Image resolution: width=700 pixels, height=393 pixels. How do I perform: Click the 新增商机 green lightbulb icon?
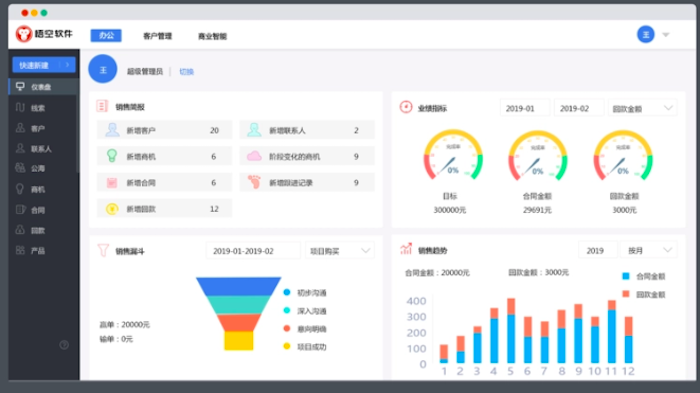[x=112, y=156]
